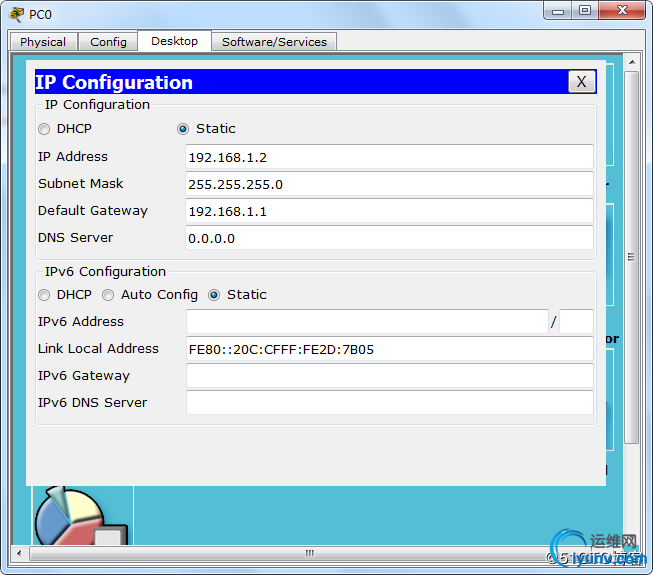The width and height of the screenshot is (653, 575).
Task: Minimize the PC0 window
Action: tap(558, 11)
